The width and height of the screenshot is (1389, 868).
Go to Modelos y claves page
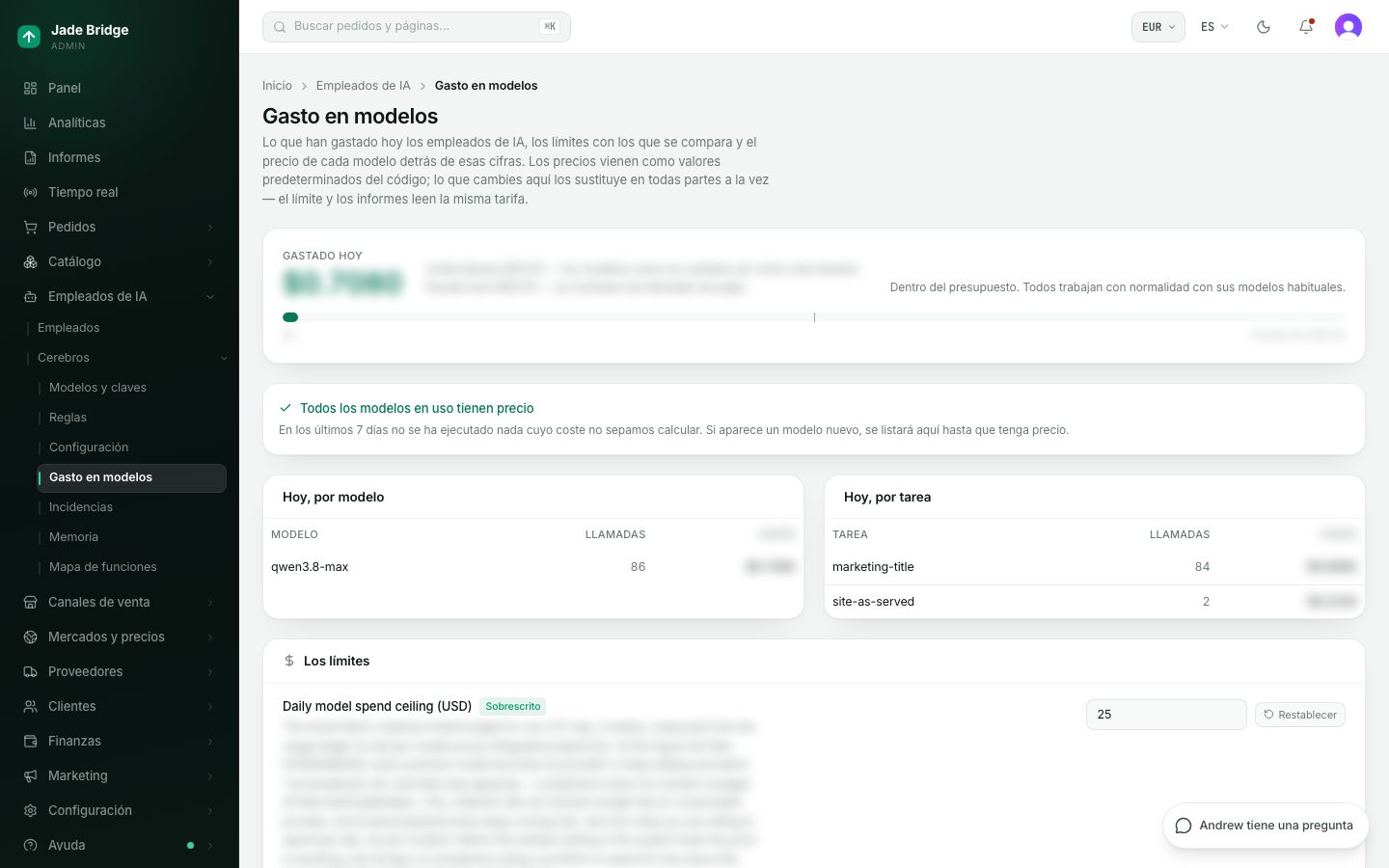click(131, 388)
